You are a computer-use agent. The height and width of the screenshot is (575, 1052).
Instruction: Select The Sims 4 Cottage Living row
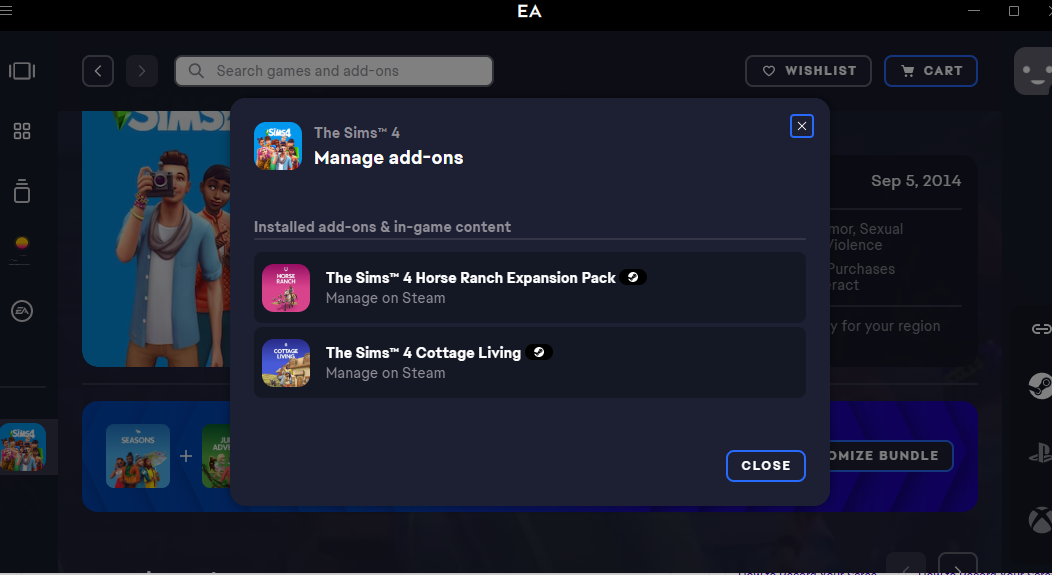click(529, 362)
